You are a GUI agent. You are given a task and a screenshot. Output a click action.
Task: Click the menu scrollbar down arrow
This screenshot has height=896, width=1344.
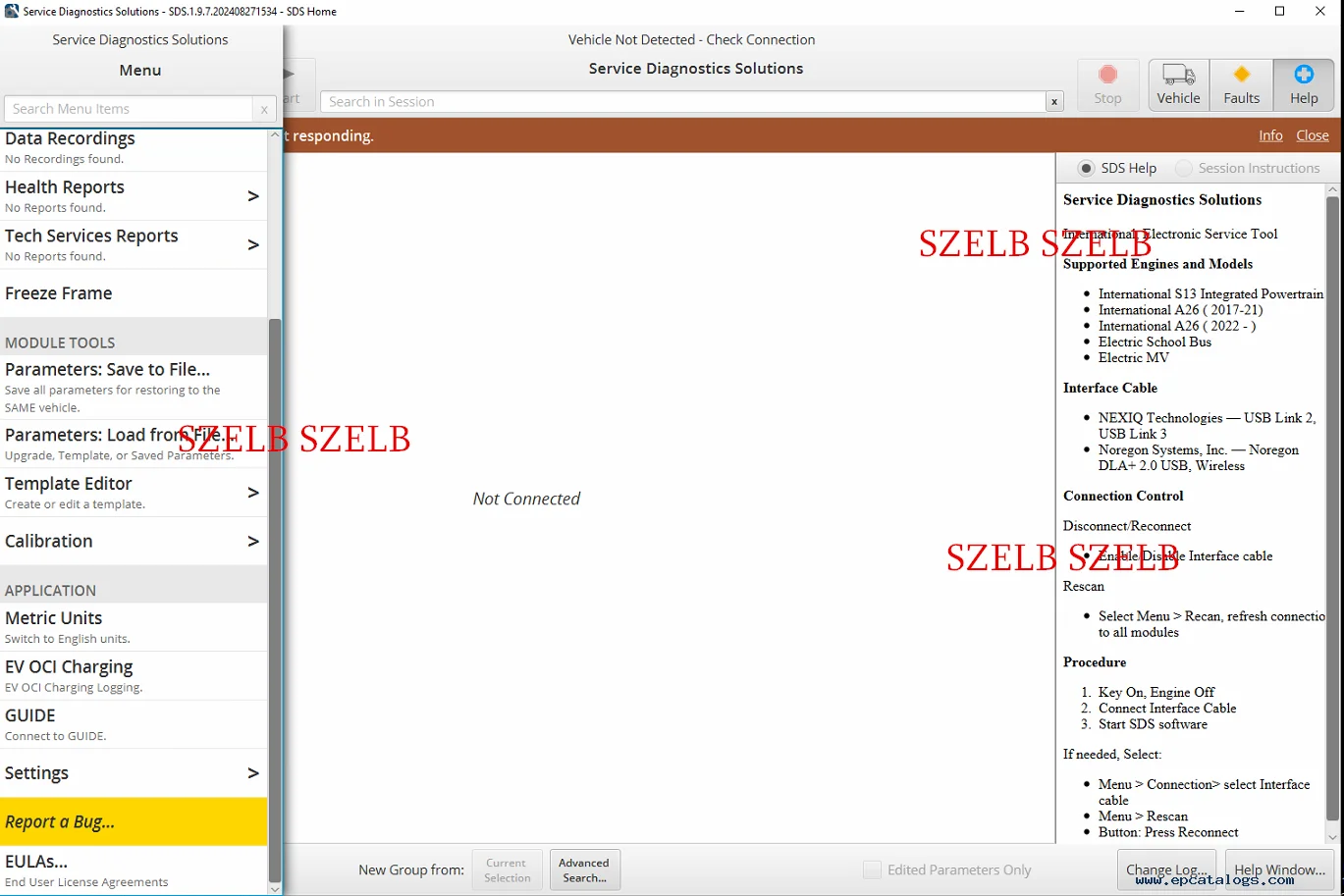pos(275,888)
